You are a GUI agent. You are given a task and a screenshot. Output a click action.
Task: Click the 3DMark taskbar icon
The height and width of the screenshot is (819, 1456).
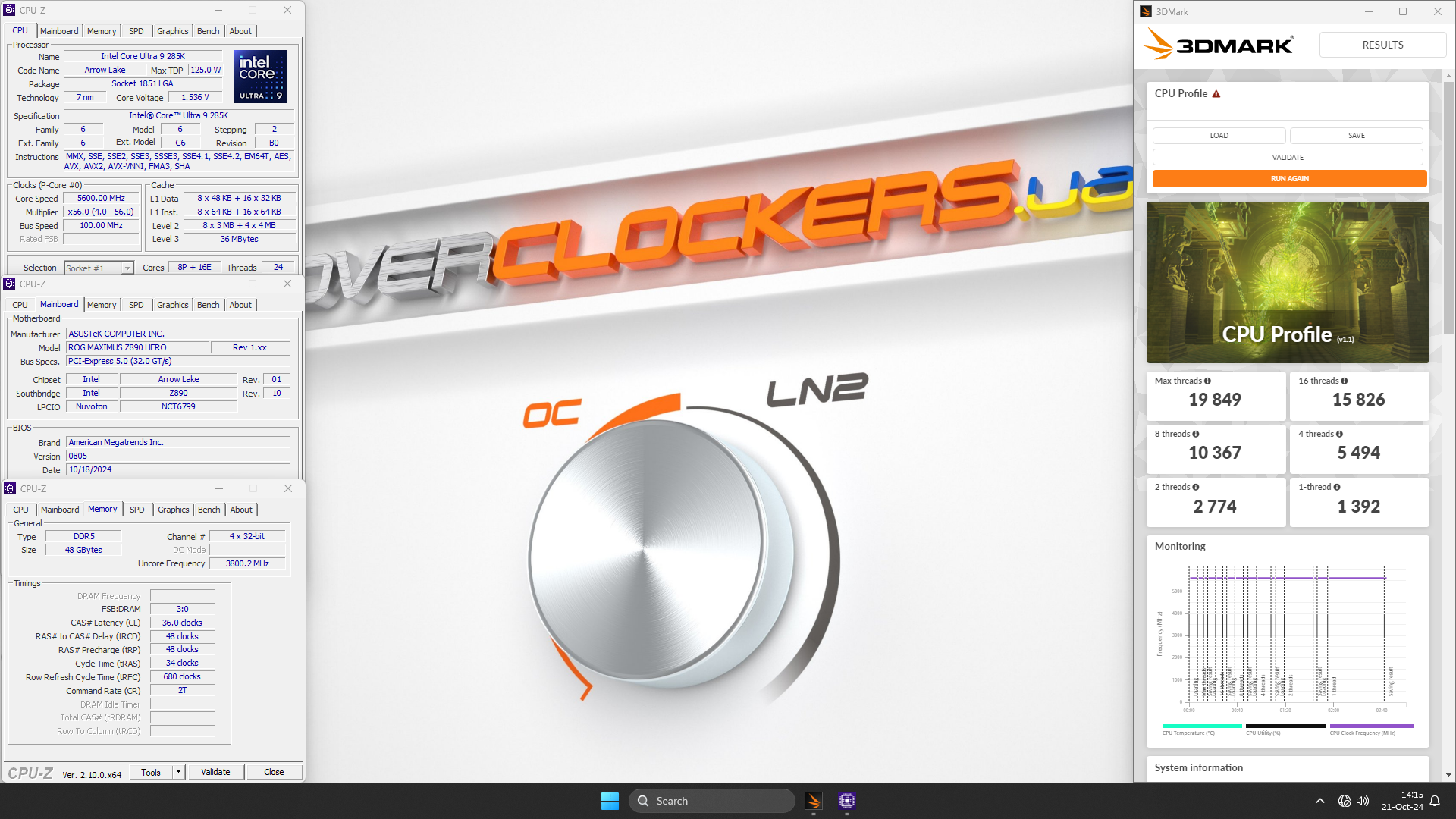pos(814,800)
